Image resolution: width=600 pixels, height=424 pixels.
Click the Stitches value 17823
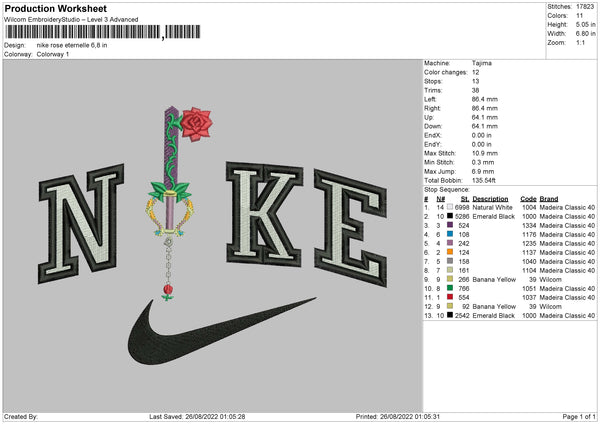[x=585, y=7]
